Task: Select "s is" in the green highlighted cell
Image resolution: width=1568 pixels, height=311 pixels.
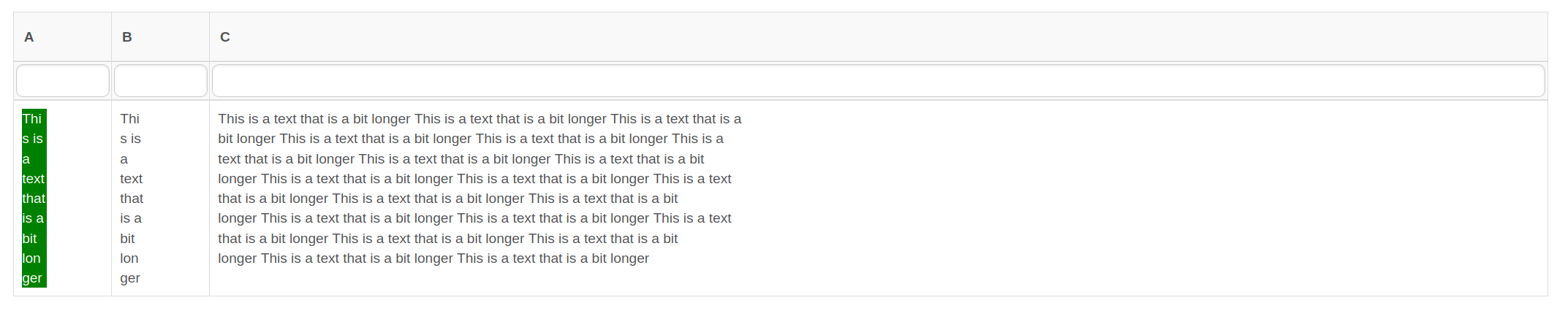Action: (x=33, y=139)
